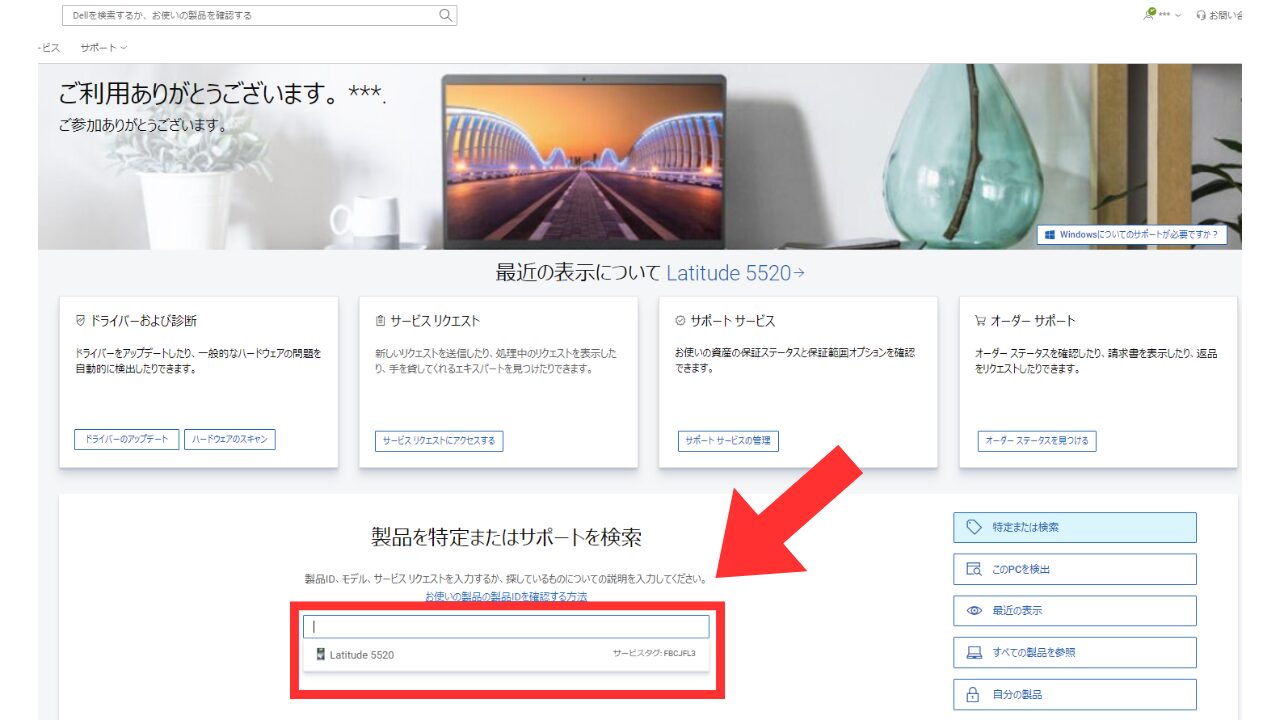This screenshot has width=1280, height=720.
Task: Click the magnifier icon in Dell search bar
Action: pos(445,15)
